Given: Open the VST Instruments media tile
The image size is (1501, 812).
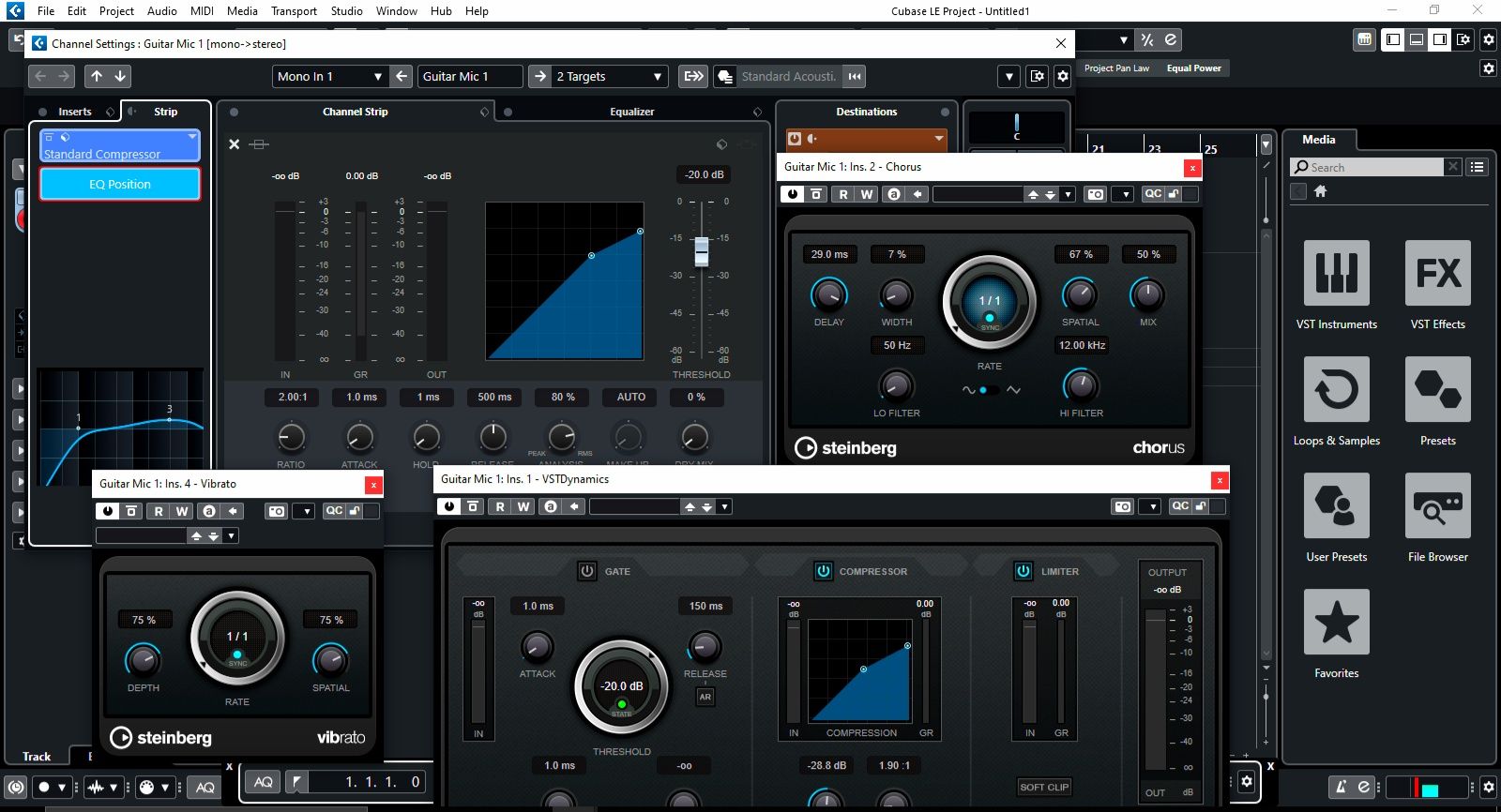Looking at the screenshot, I should pos(1336,273).
